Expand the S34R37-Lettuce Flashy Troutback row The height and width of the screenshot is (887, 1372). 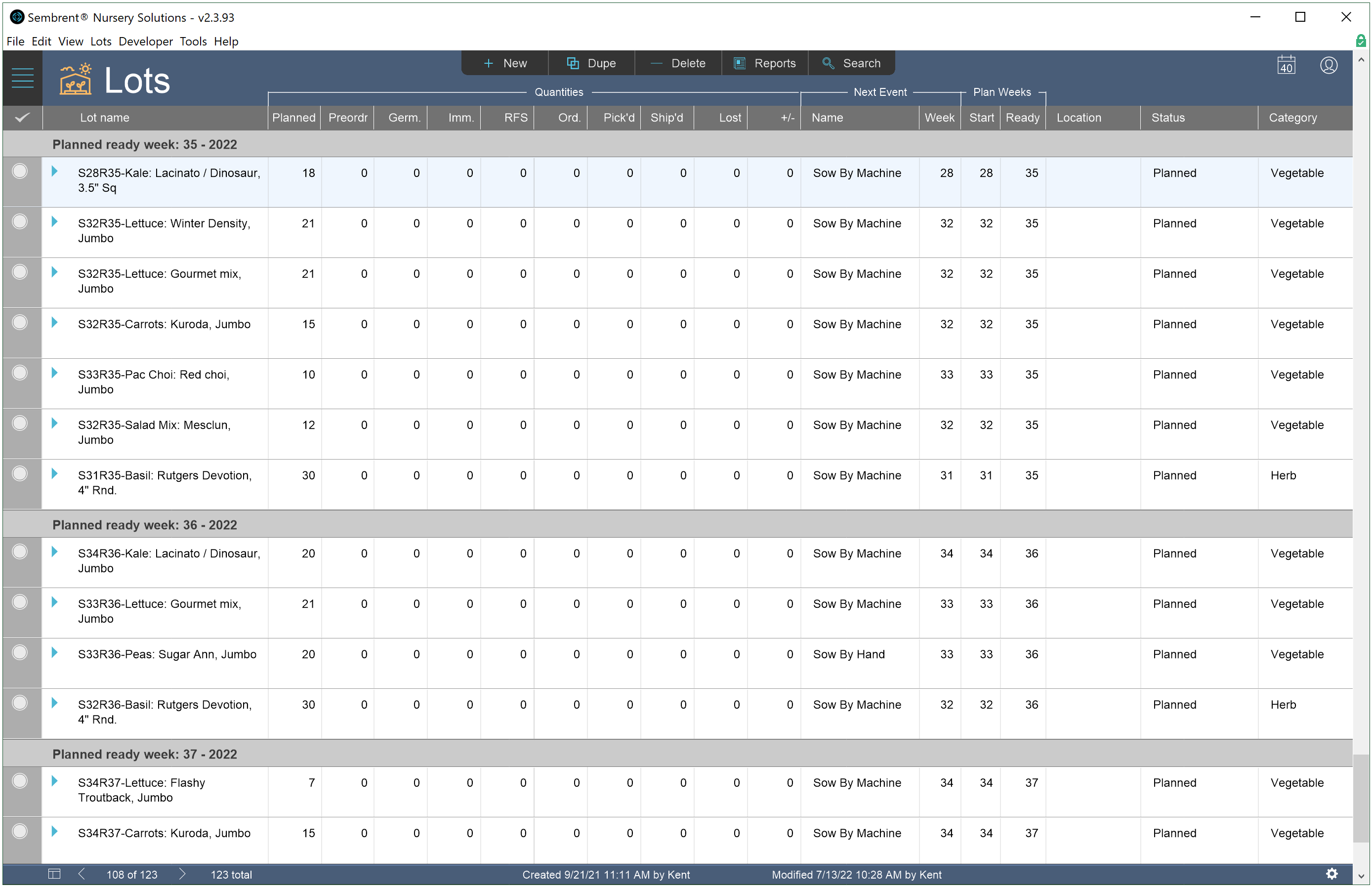pos(55,781)
